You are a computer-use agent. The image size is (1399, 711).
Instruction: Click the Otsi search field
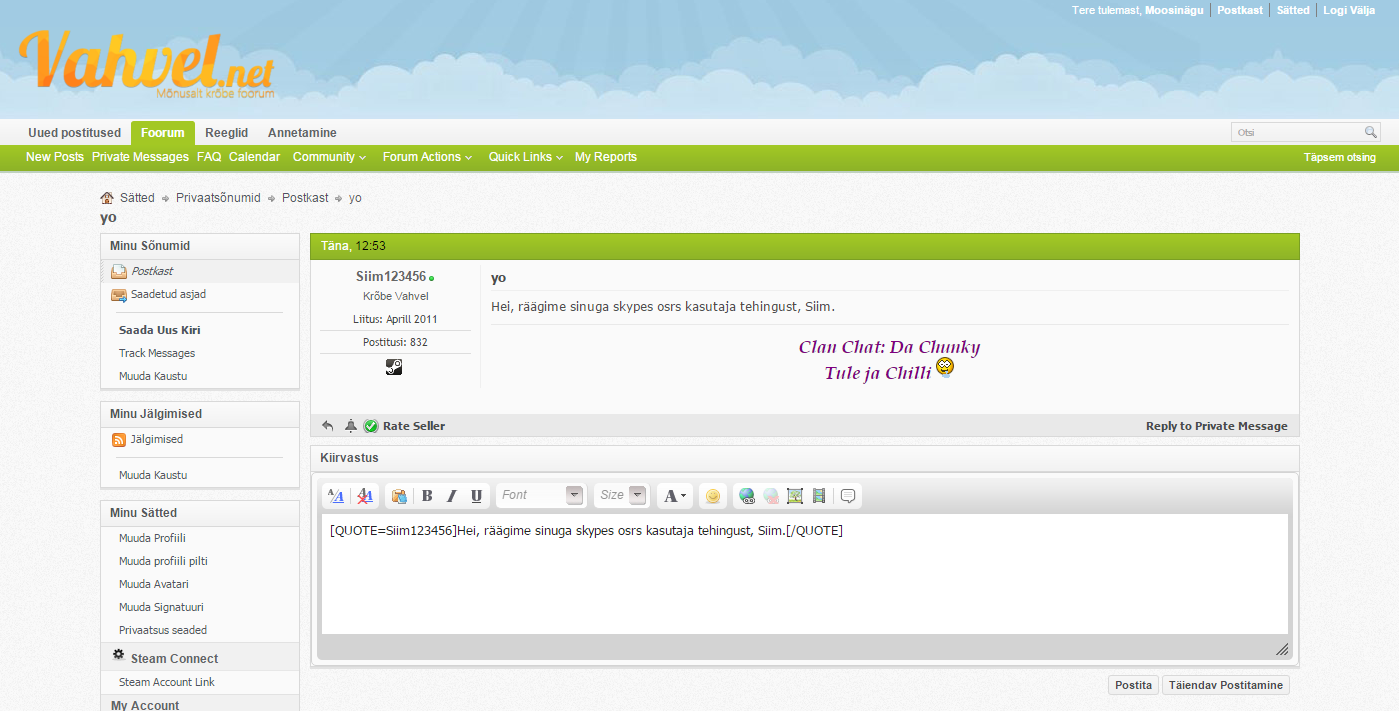[x=1298, y=132]
